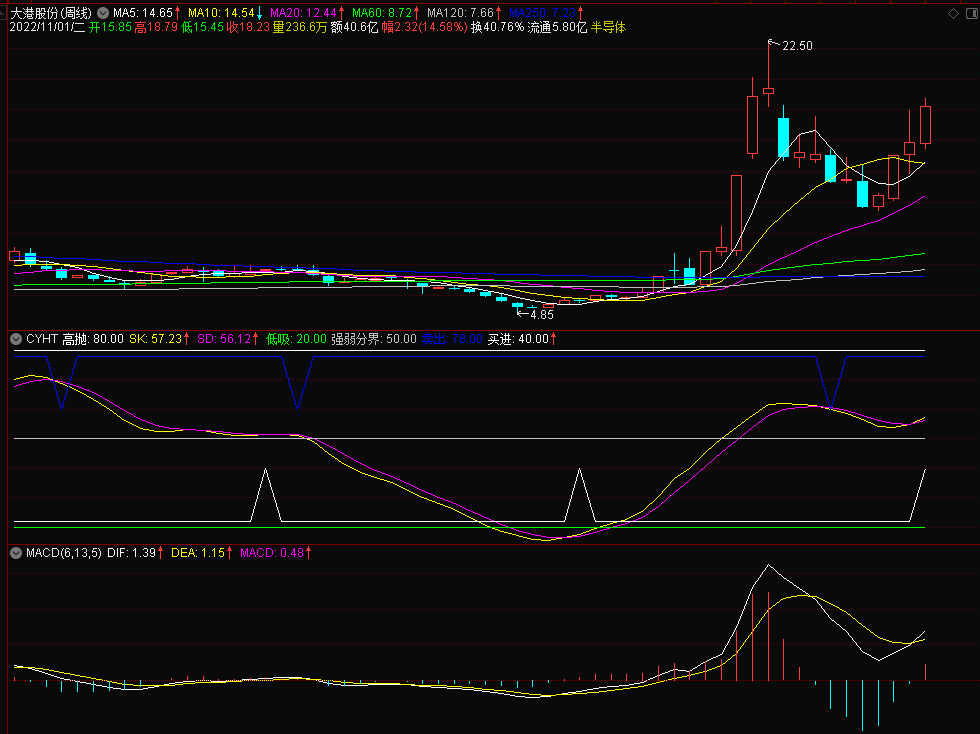Click the diamond marker icon at top right
This screenshot has height=734, width=980.
coord(954,13)
